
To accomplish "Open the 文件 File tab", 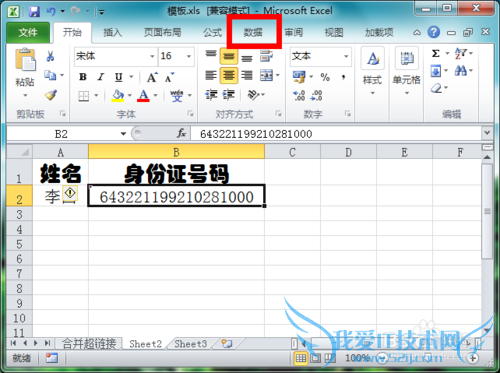I will 28,33.
